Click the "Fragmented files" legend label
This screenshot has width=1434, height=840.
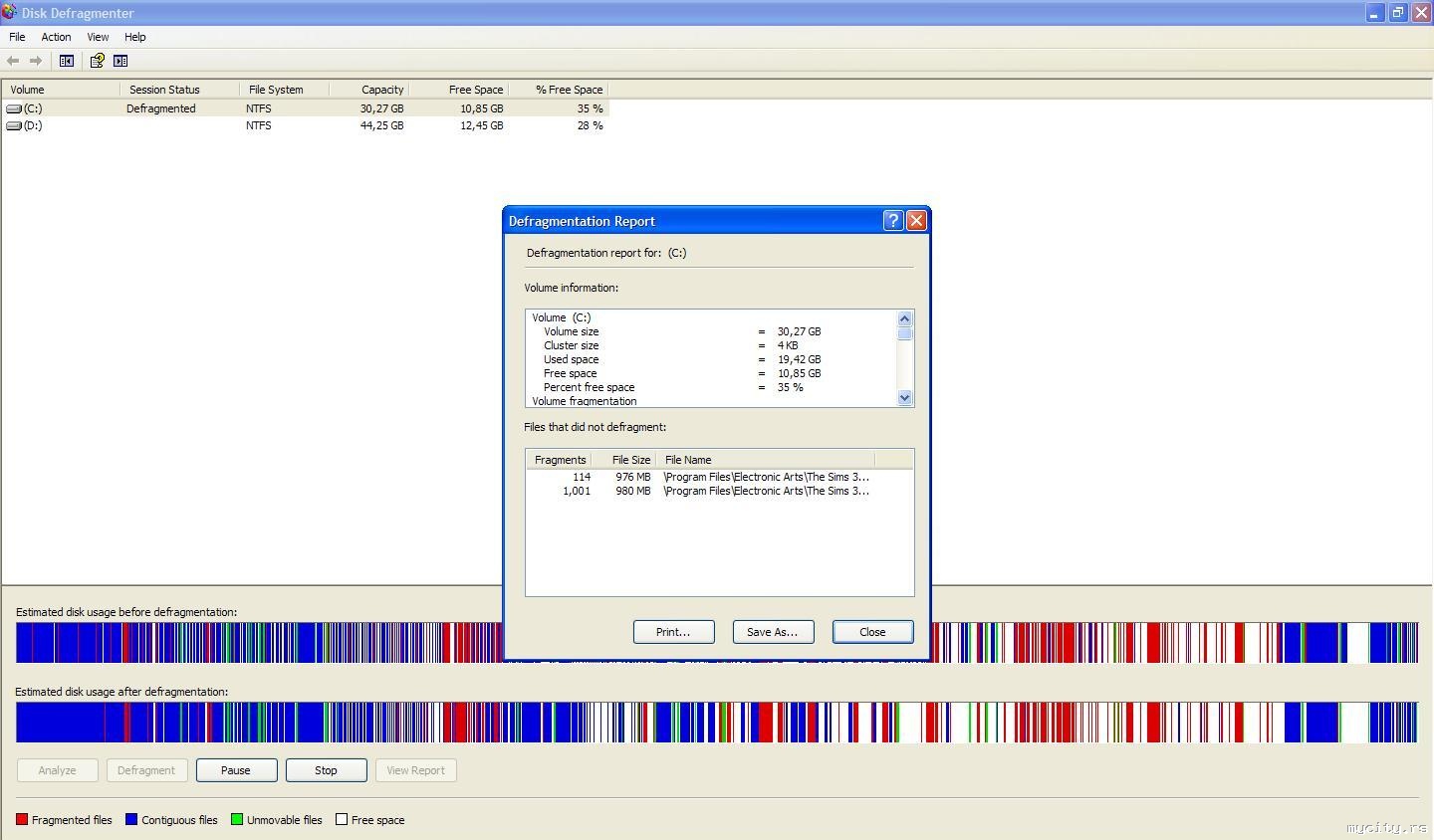point(72,820)
